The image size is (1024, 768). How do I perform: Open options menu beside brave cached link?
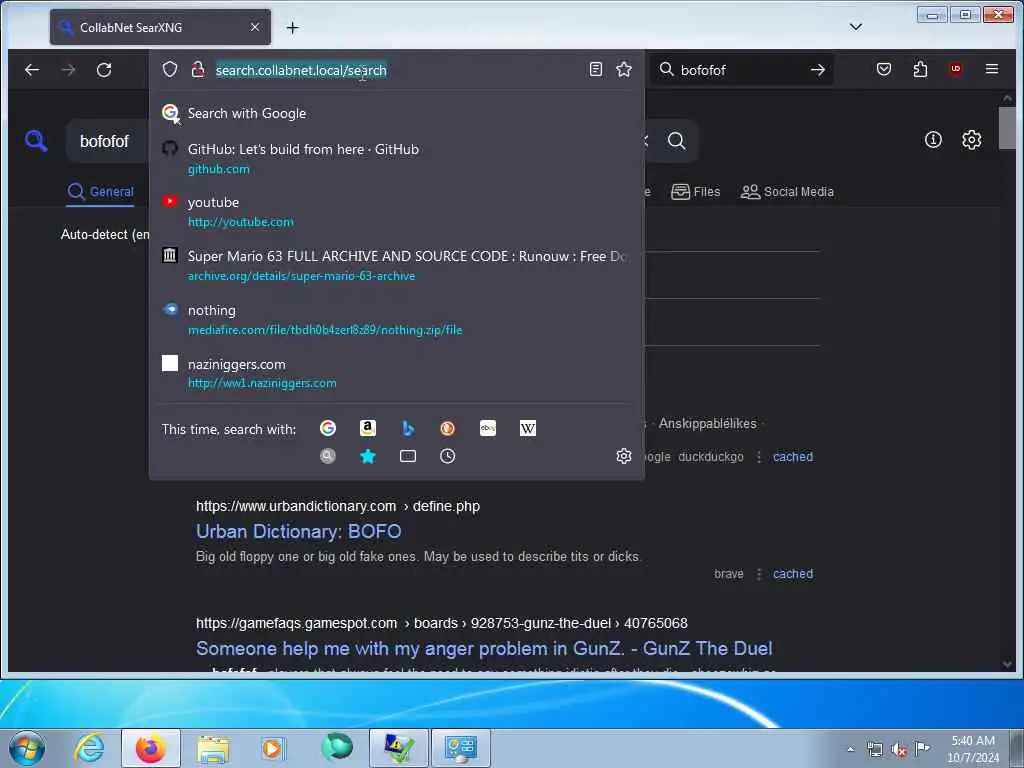[758, 573]
